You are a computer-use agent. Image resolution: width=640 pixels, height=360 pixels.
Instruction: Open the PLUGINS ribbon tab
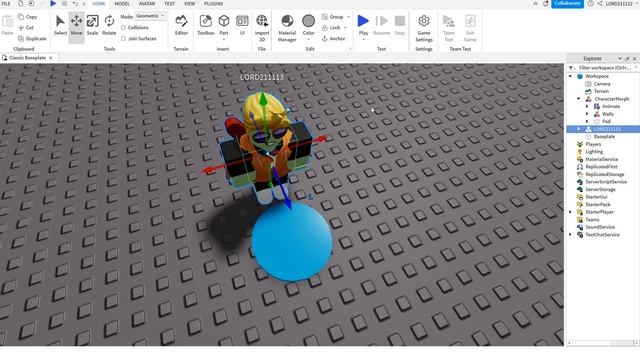[x=213, y=4]
